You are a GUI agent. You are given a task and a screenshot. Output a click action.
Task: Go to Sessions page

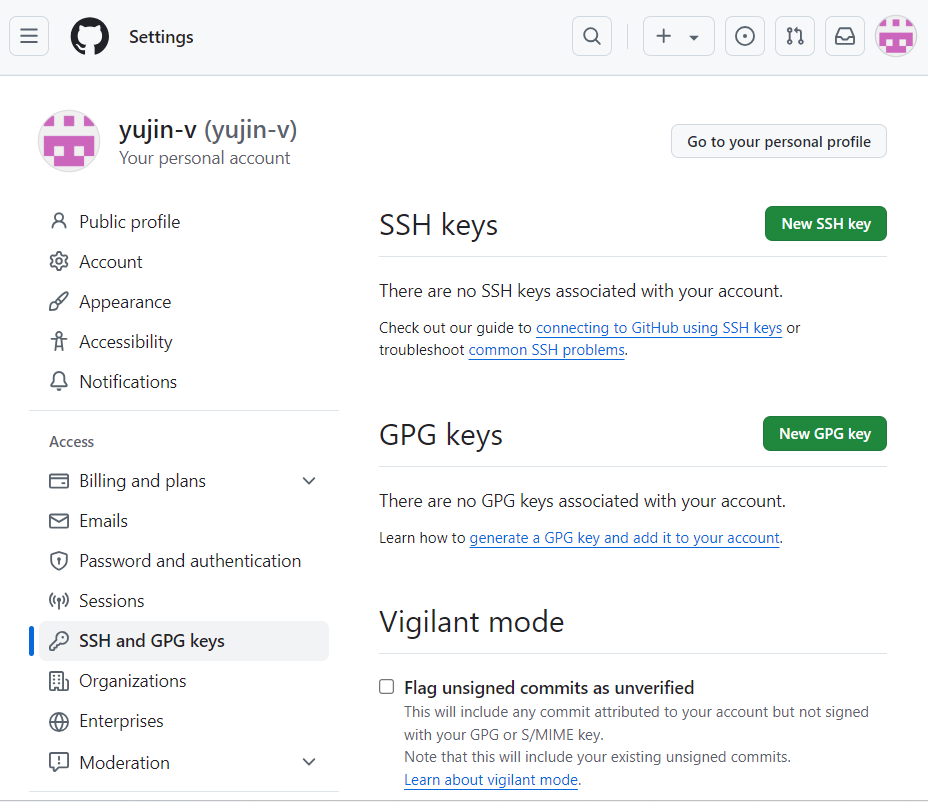183,601
